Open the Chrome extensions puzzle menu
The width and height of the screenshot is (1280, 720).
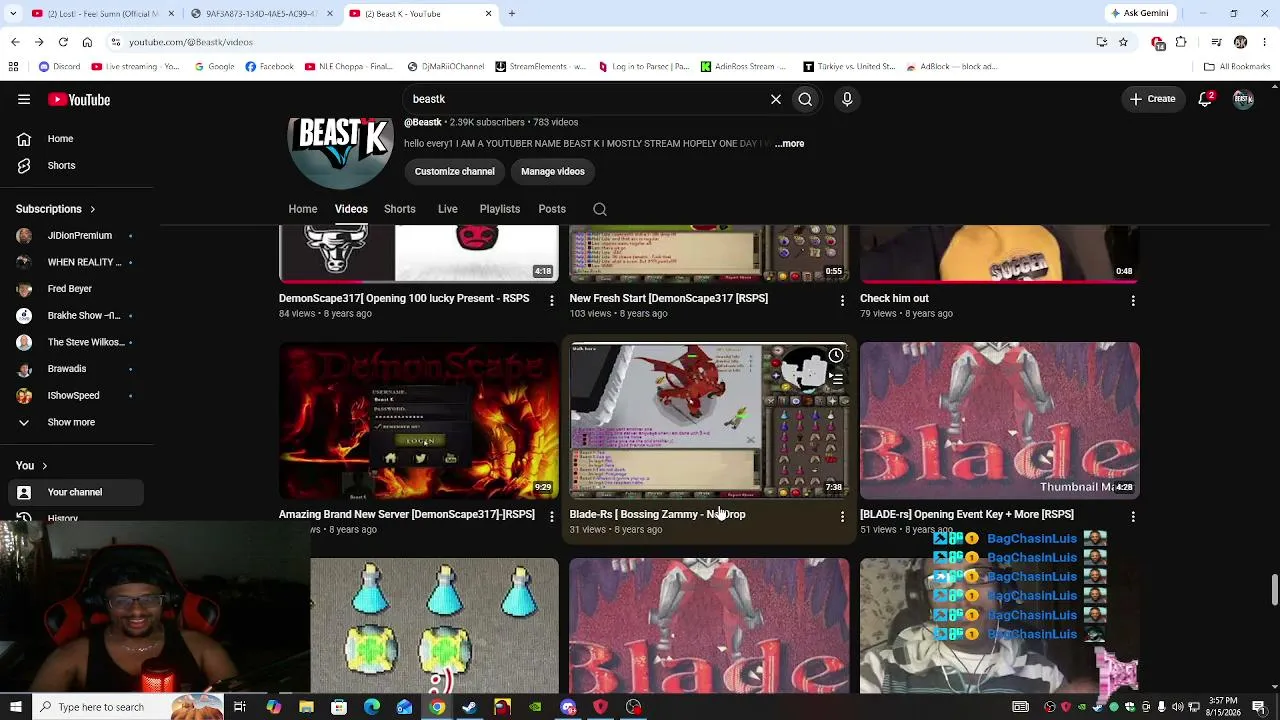pos(1181,42)
